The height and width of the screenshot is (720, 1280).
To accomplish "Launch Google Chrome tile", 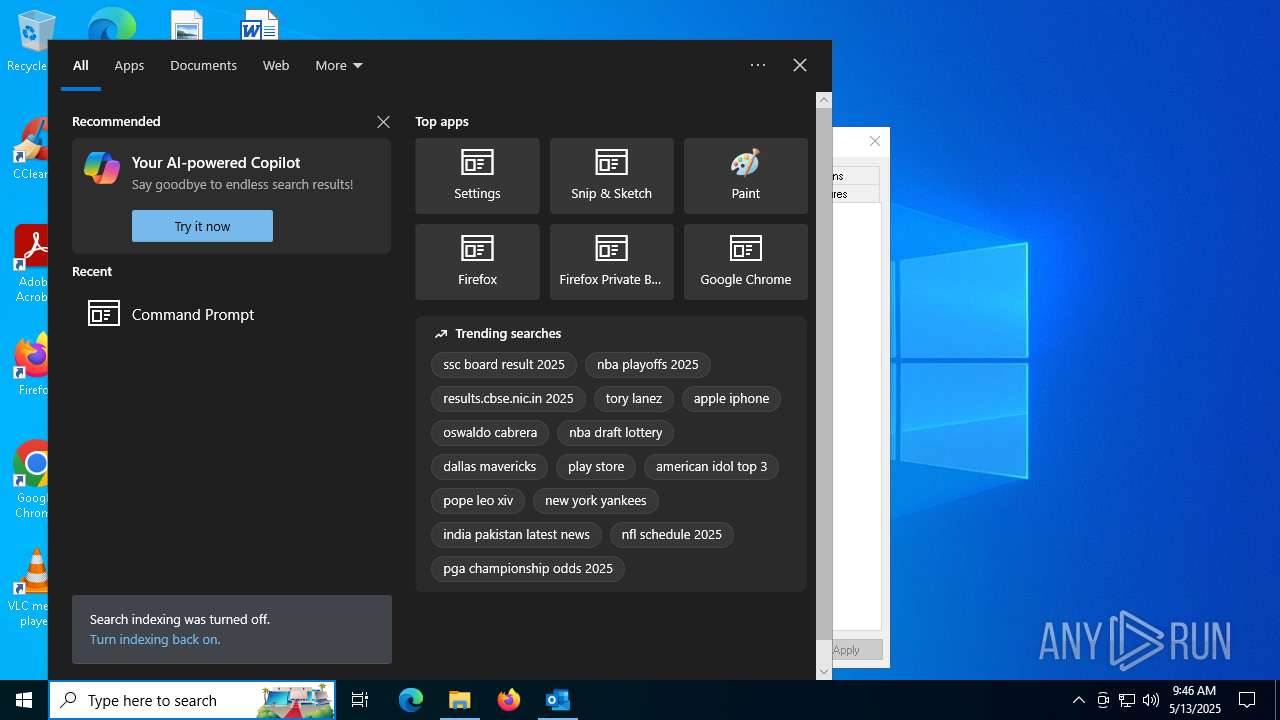I will [x=745, y=262].
